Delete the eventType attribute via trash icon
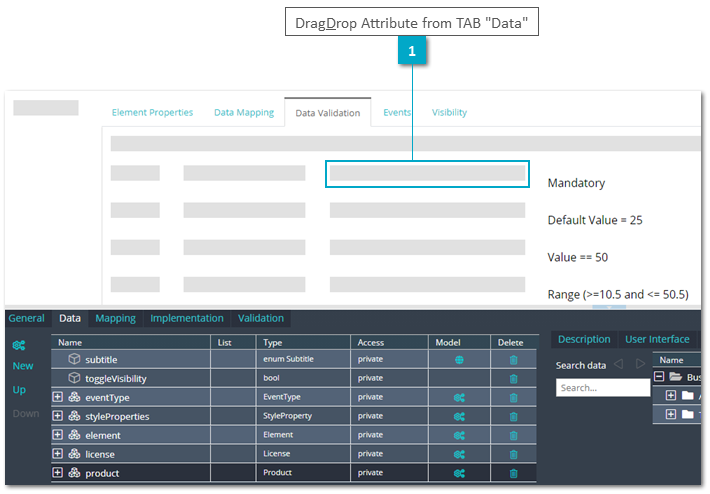The image size is (710, 494). pos(513,398)
